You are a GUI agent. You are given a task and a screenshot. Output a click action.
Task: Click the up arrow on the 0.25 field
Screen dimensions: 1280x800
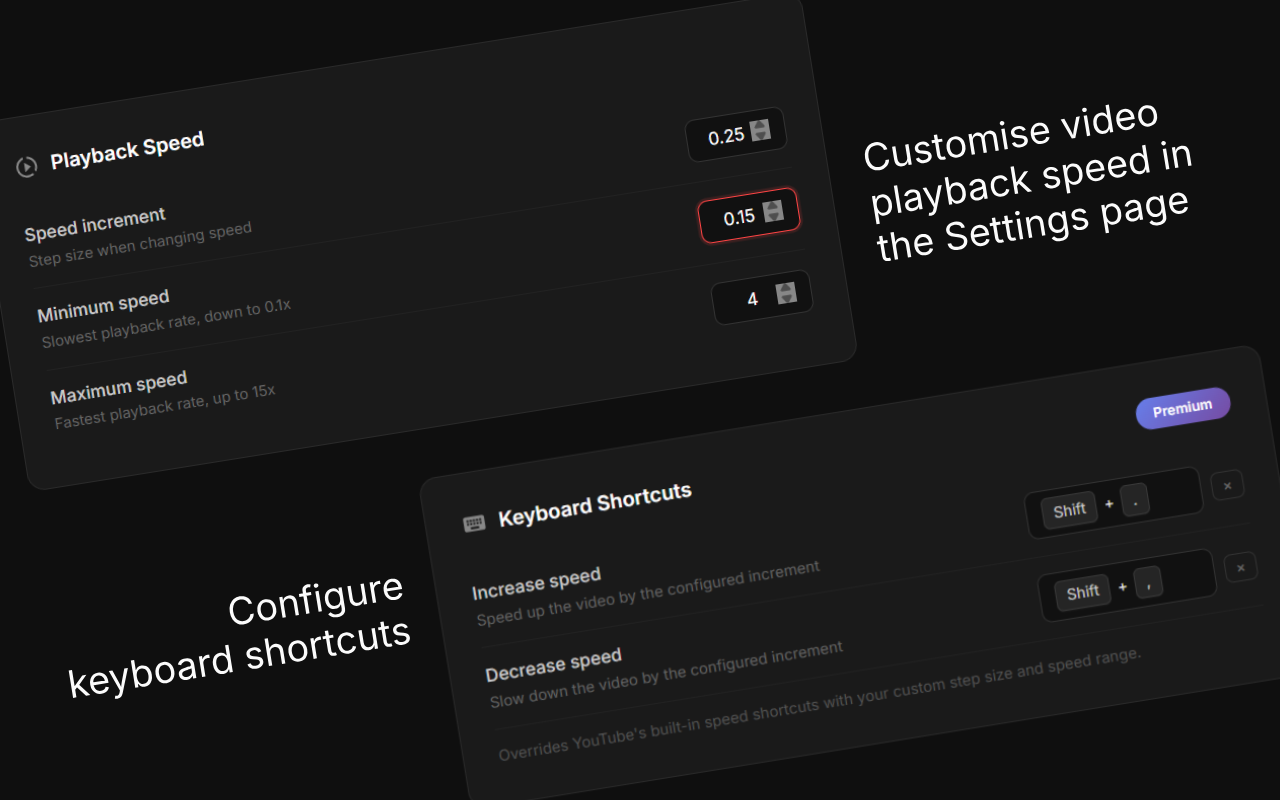[x=762, y=124]
